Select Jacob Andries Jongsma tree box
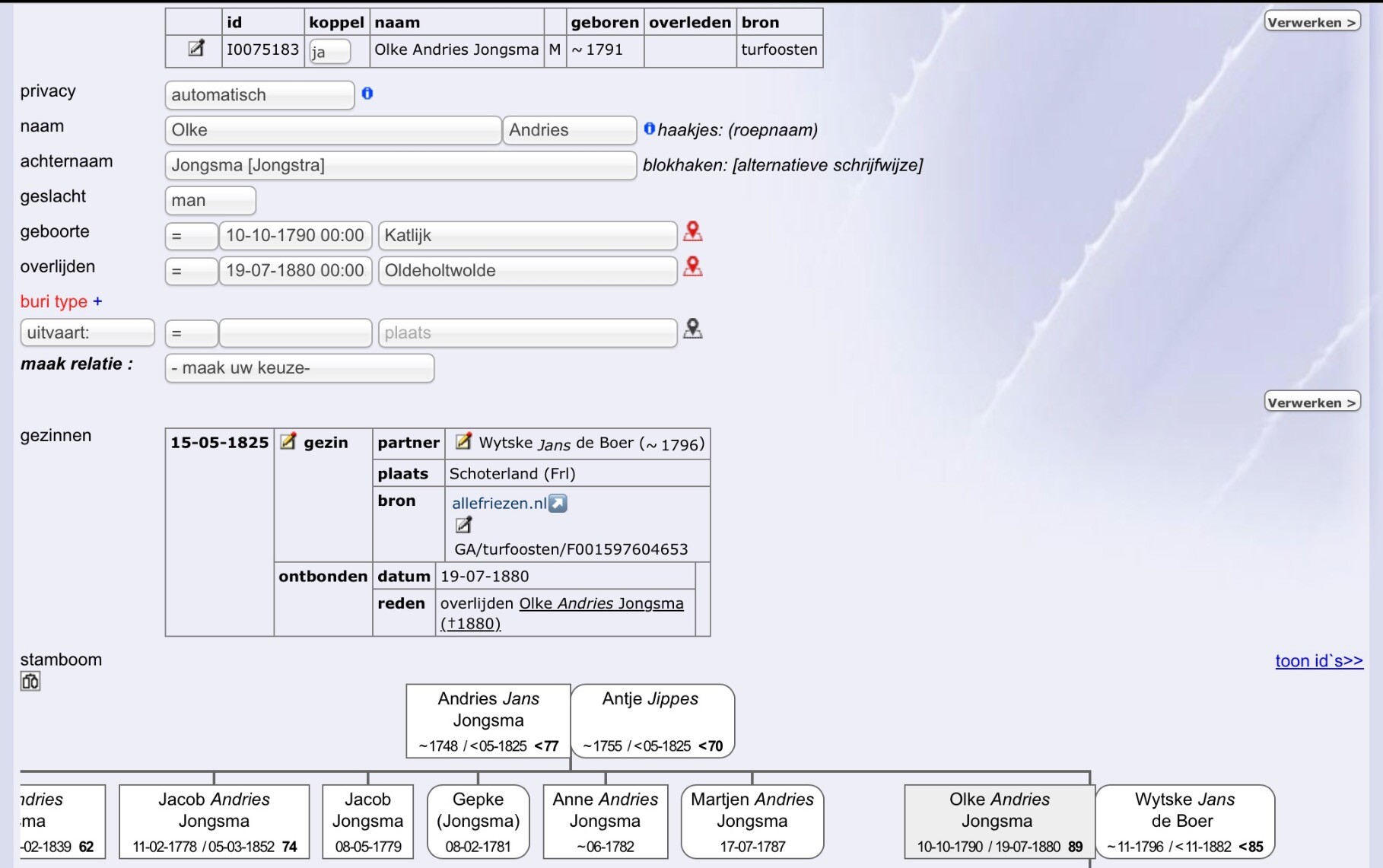The image size is (1383, 868). pyautogui.click(x=215, y=822)
